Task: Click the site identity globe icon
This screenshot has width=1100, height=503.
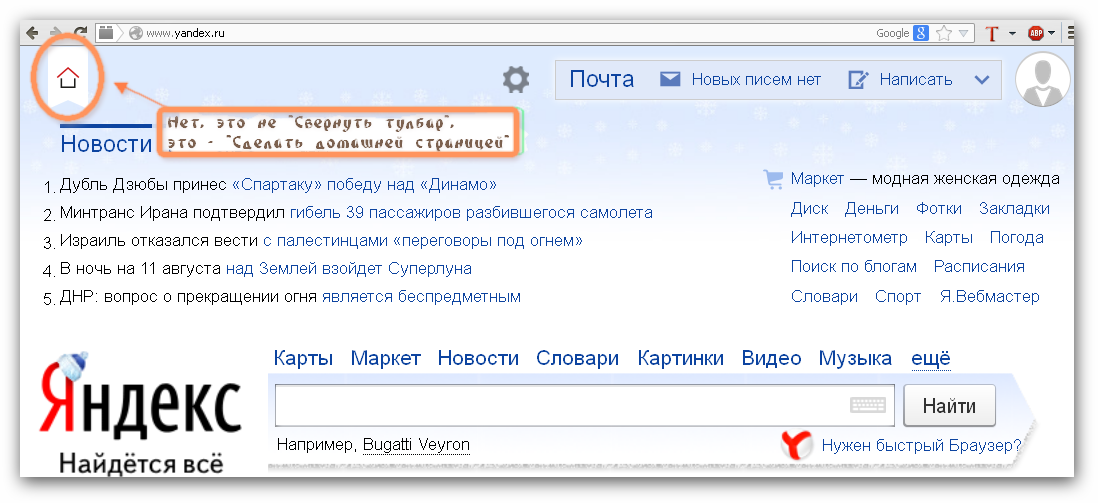Action: tap(136, 33)
